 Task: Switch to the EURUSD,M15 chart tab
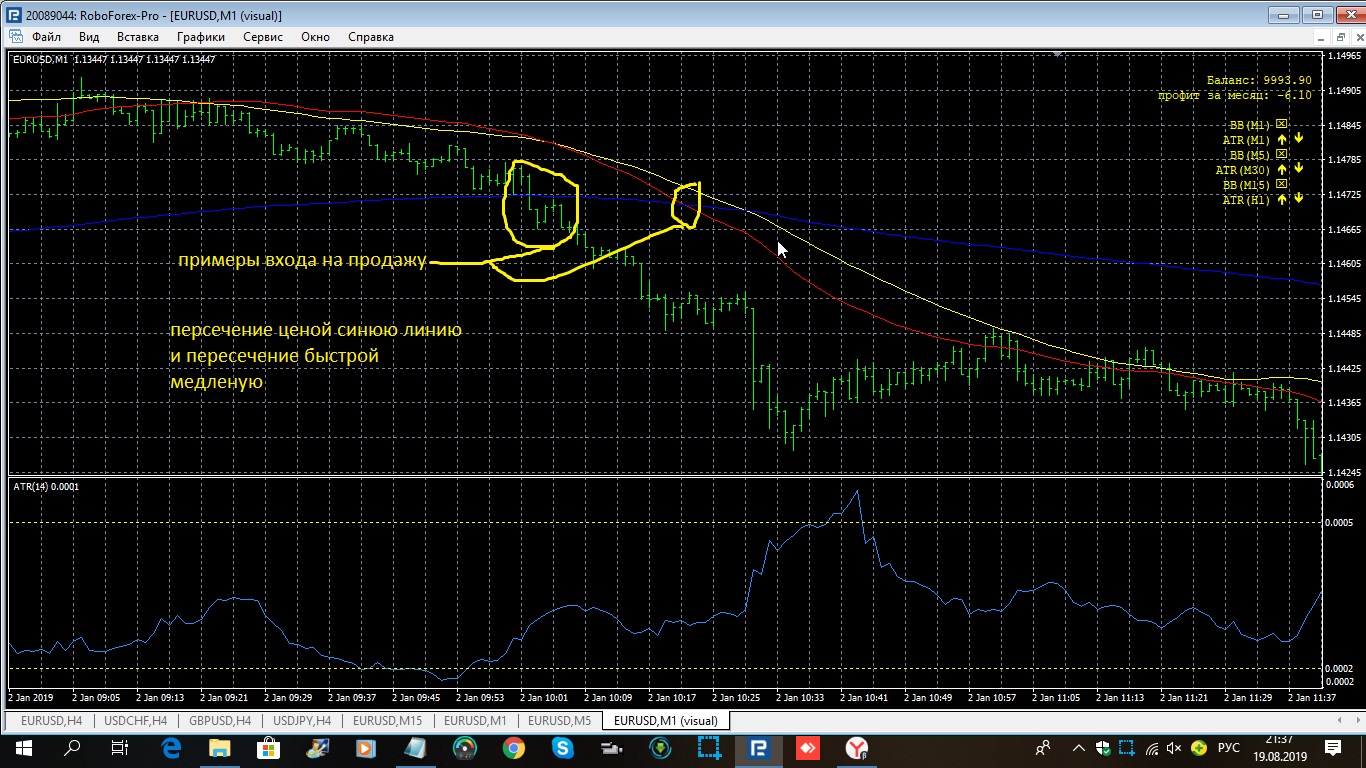click(x=387, y=720)
